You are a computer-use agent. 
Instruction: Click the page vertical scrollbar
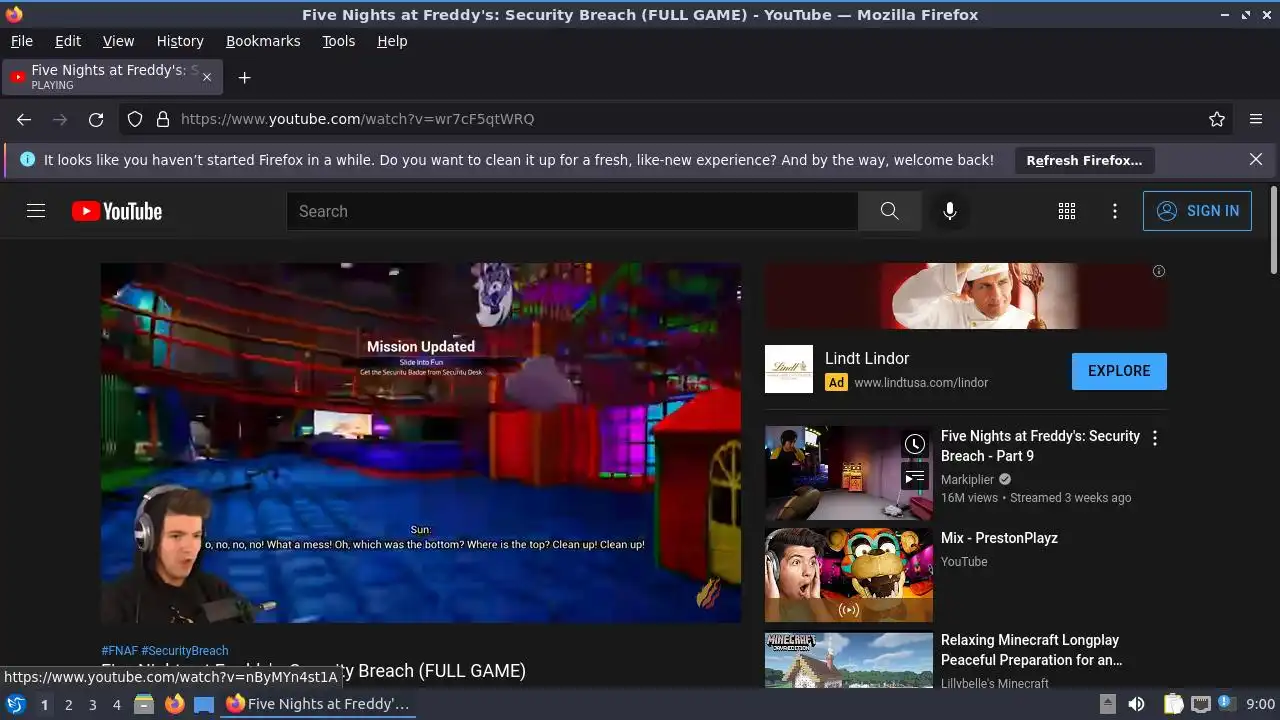coord(1273,230)
